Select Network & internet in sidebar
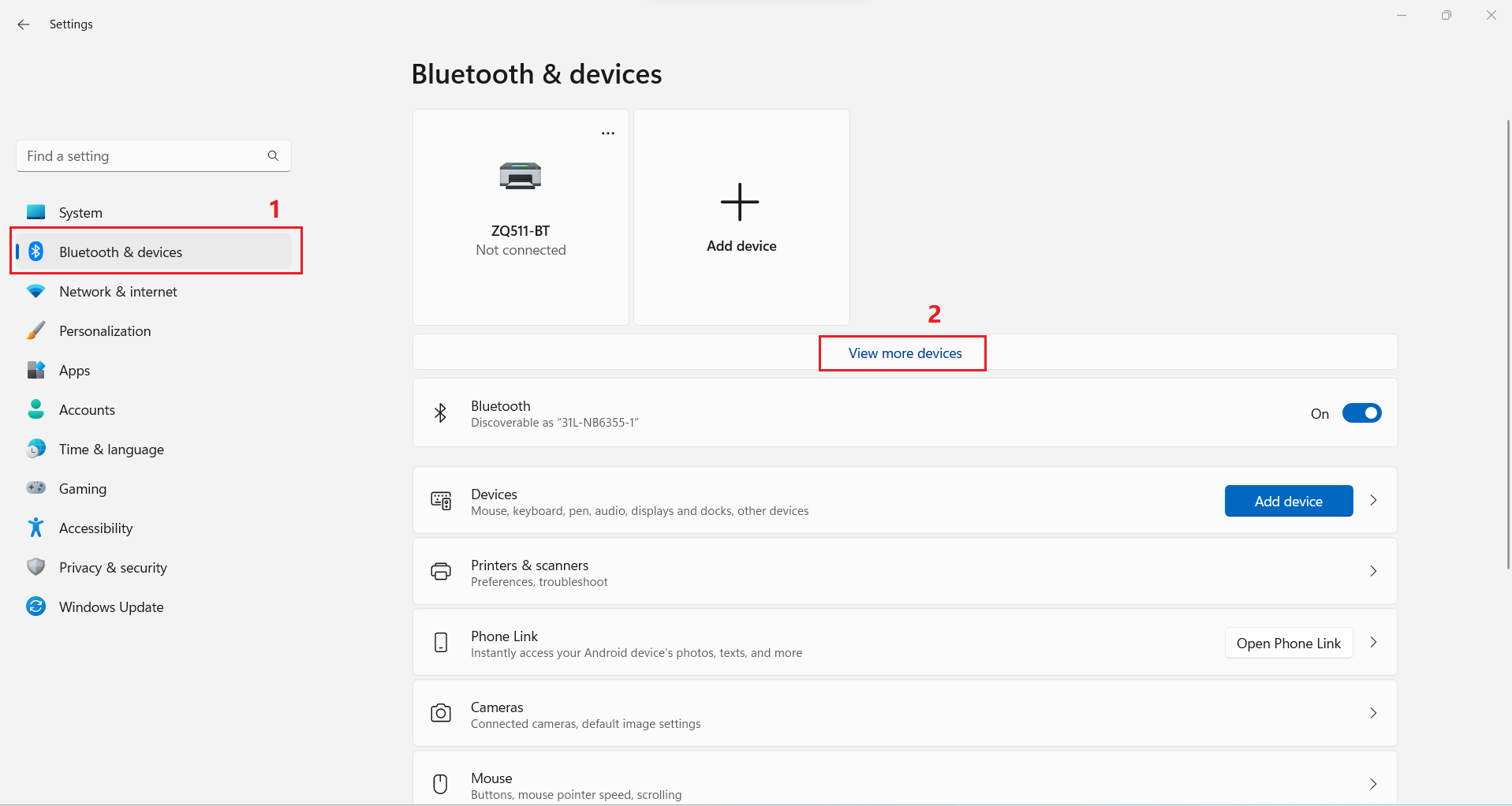The width and height of the screenshot is (1512, 806). (x=118, y=292)
